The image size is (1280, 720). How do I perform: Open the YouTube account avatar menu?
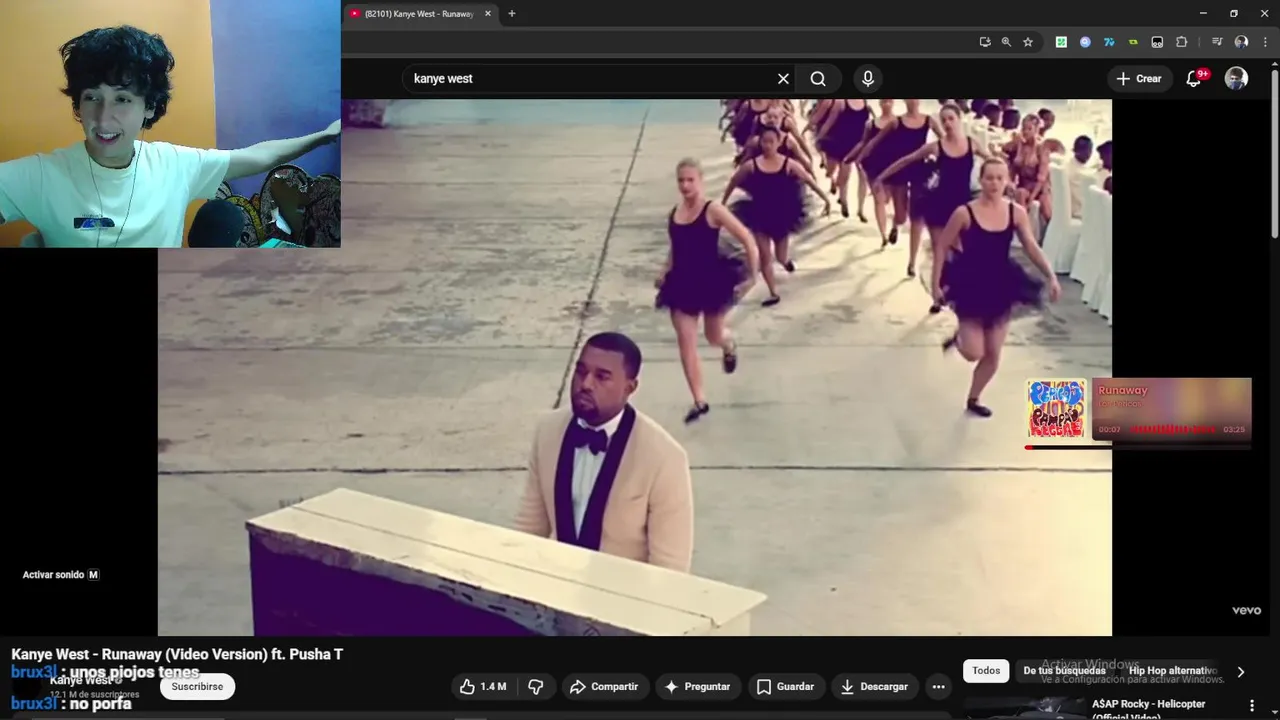[x=1236, y=79]
